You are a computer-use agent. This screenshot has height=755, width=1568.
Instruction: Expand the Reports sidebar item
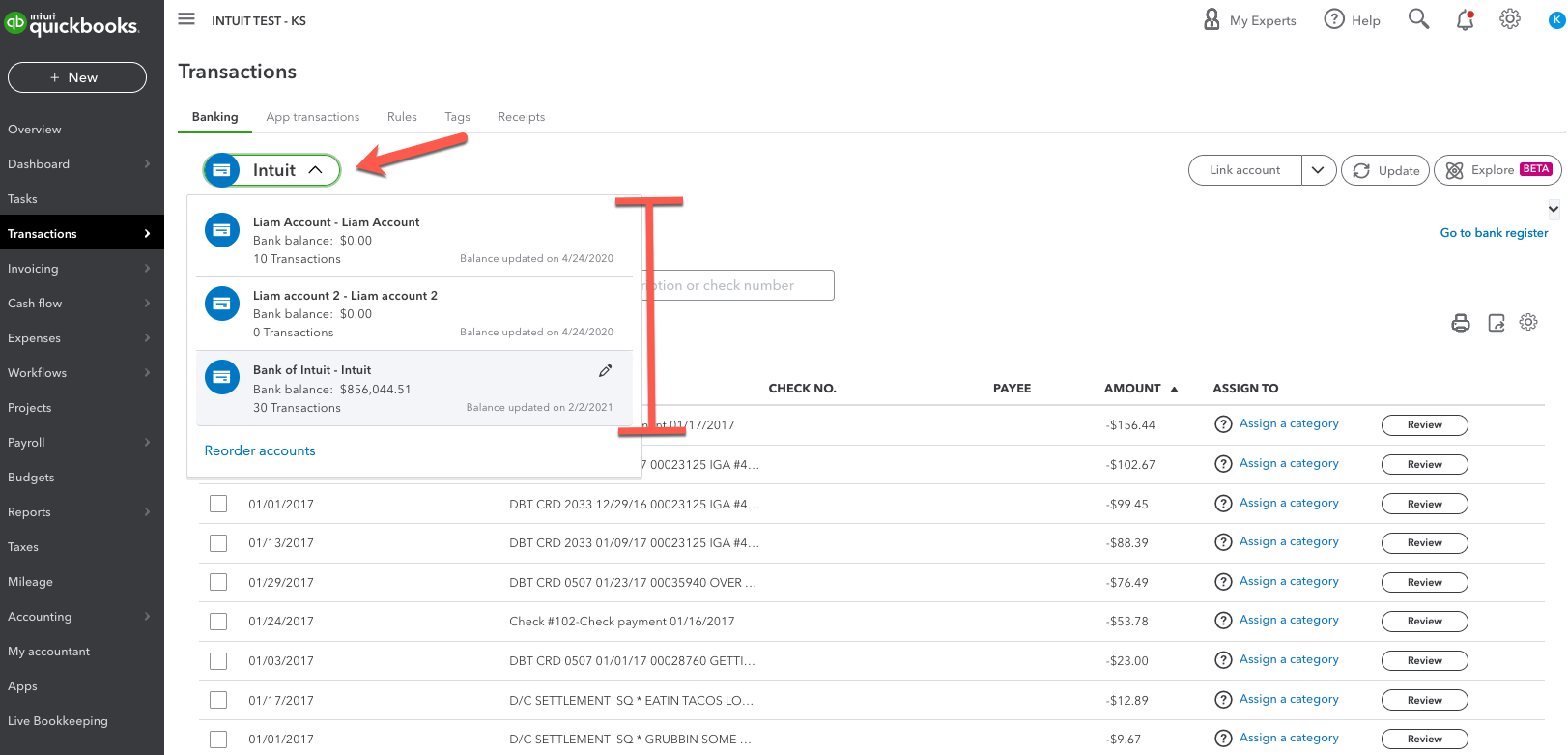(x=147, y=512)
